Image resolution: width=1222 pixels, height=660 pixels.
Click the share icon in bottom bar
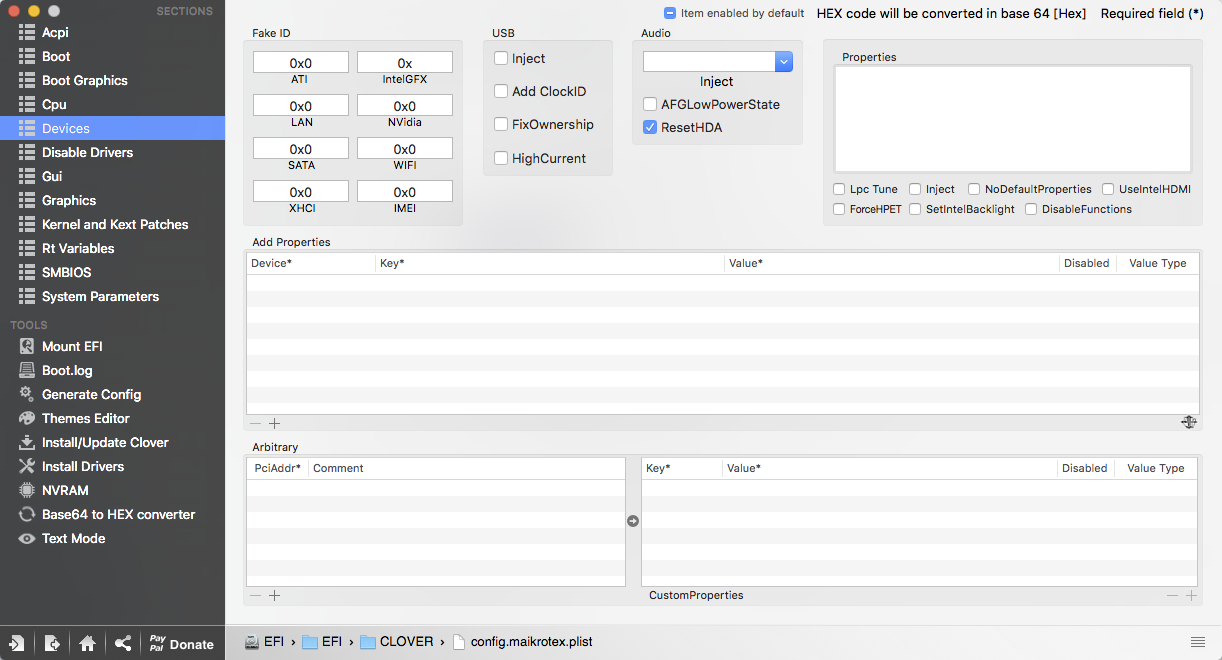coord(122,644)
